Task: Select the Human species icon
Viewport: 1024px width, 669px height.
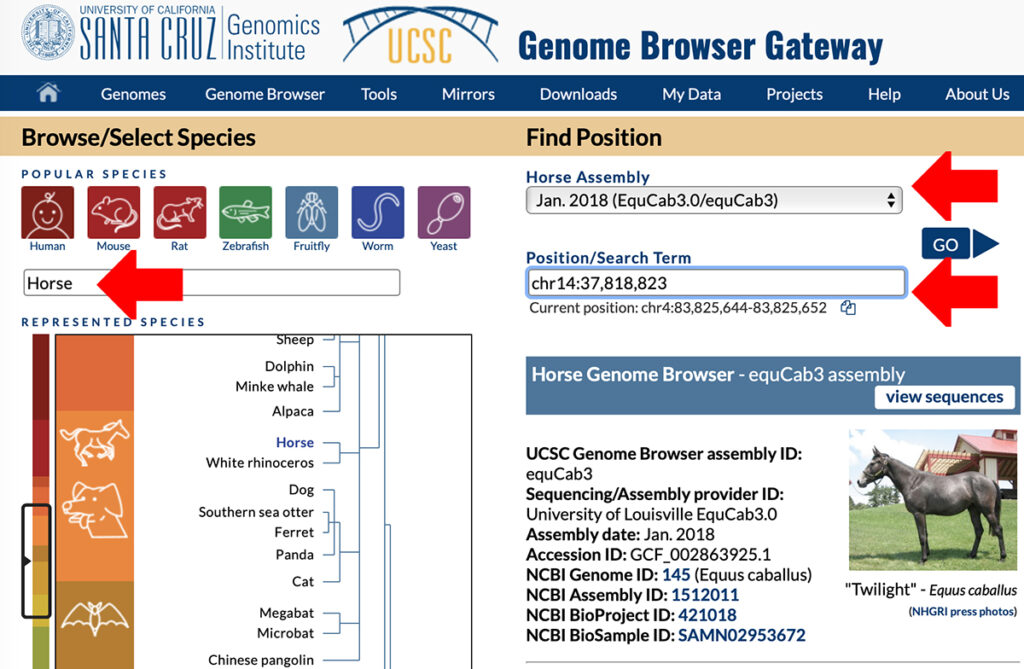Action: tap(48, 212)
